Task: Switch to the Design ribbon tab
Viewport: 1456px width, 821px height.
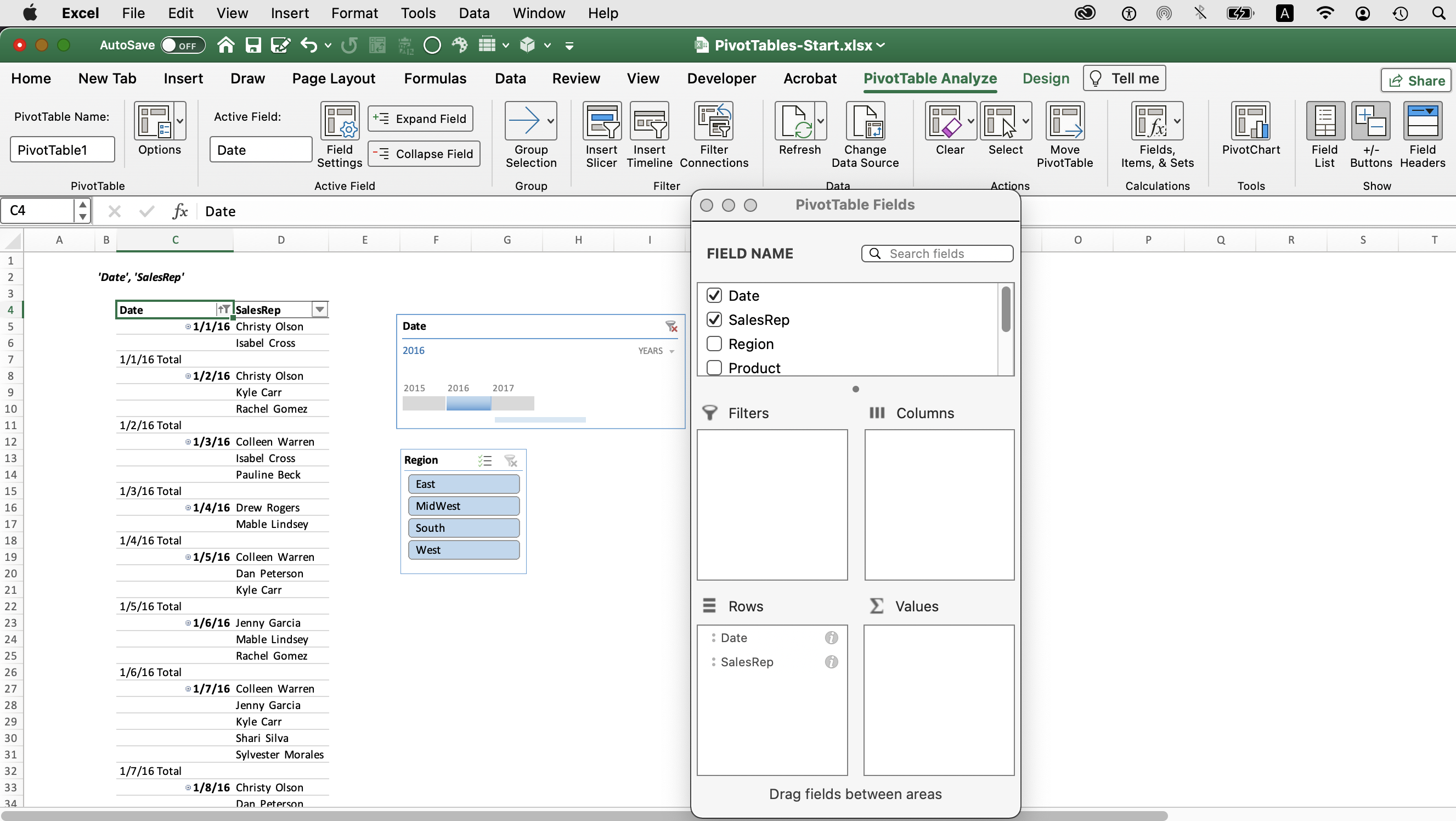Action: click(1046, 78)
